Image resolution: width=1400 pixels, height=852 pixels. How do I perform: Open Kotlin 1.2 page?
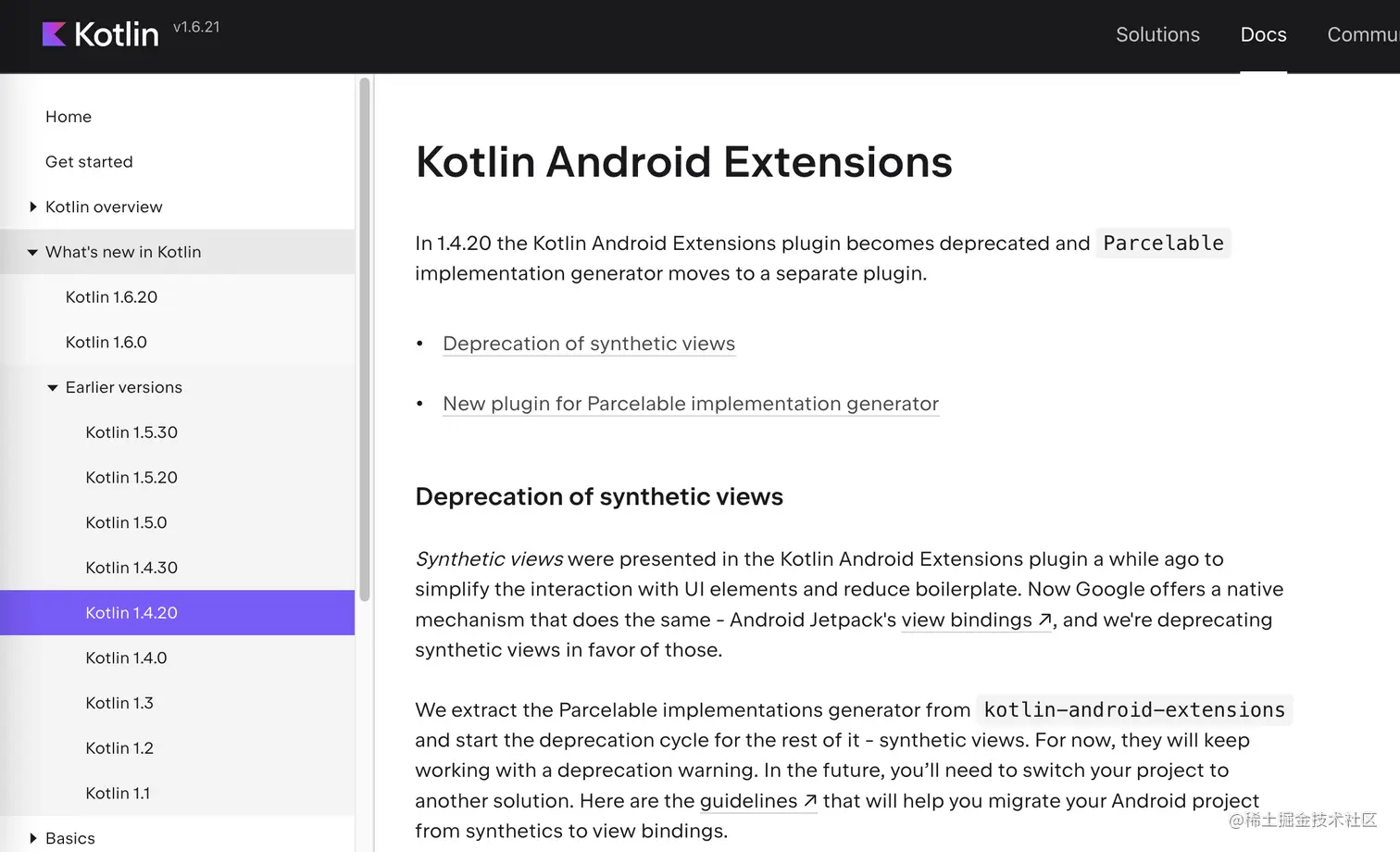(x=119, y=748)
